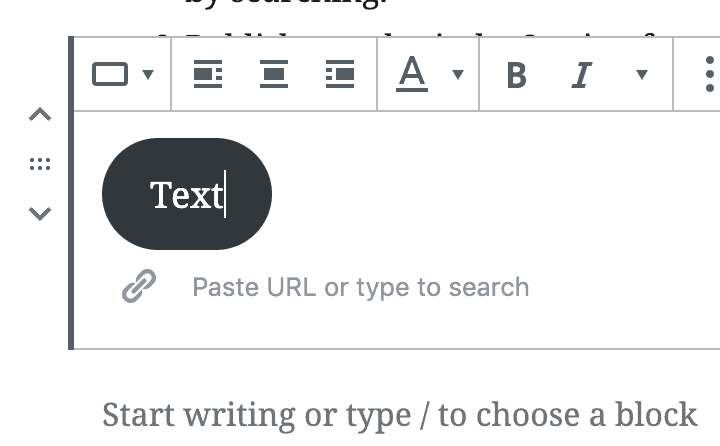The image size is (720, 446).
Task: Toggle bold formatting
Action: (x=517, y=75)
